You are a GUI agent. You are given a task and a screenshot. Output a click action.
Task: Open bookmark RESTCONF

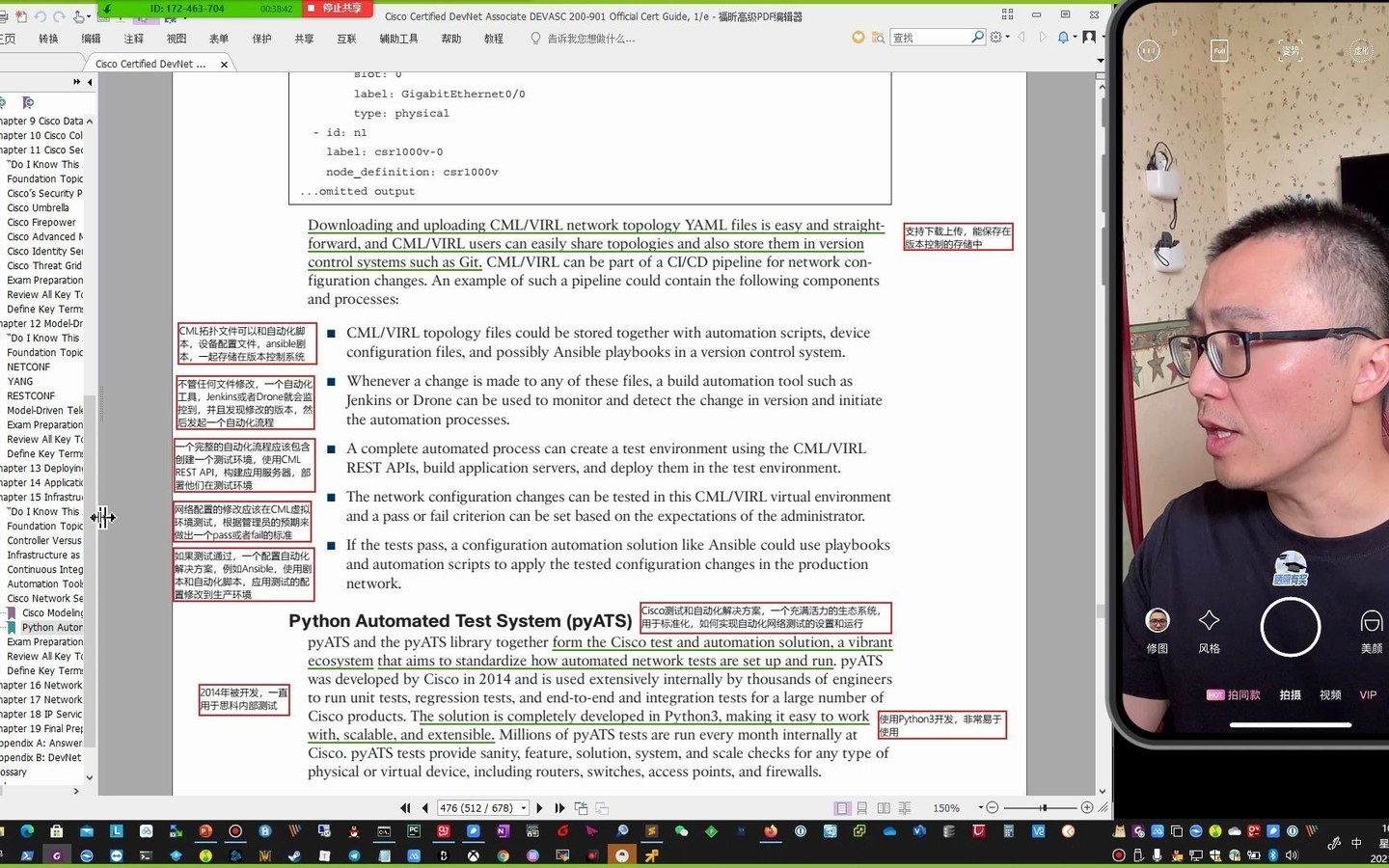(x=31, y=396)
